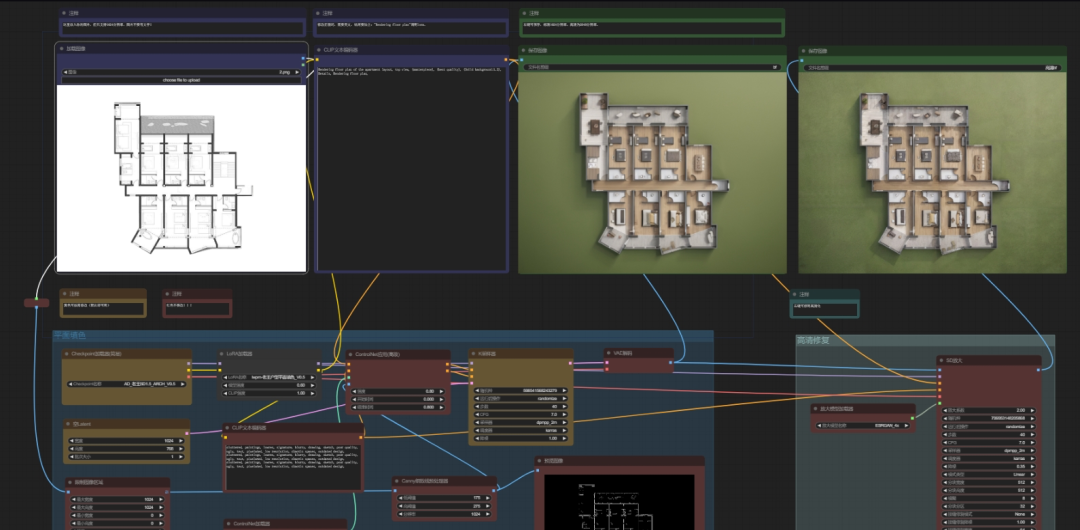The image size is (1080, 530).
Task: Increase 步数 40 in K采样器 with right arrow
Action: (565, 406)
